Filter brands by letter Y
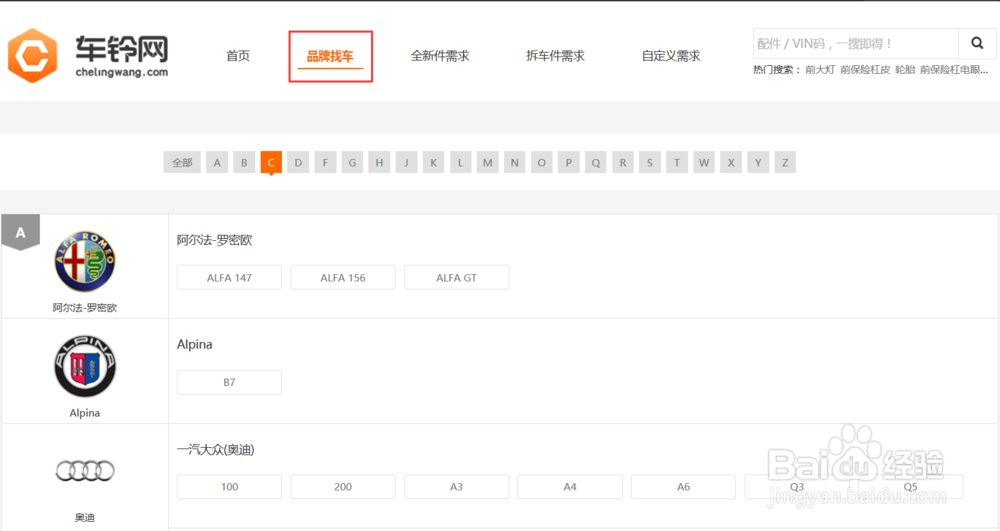The width and height of the screenshot is (1000, 531). click(x=758, y=163)
